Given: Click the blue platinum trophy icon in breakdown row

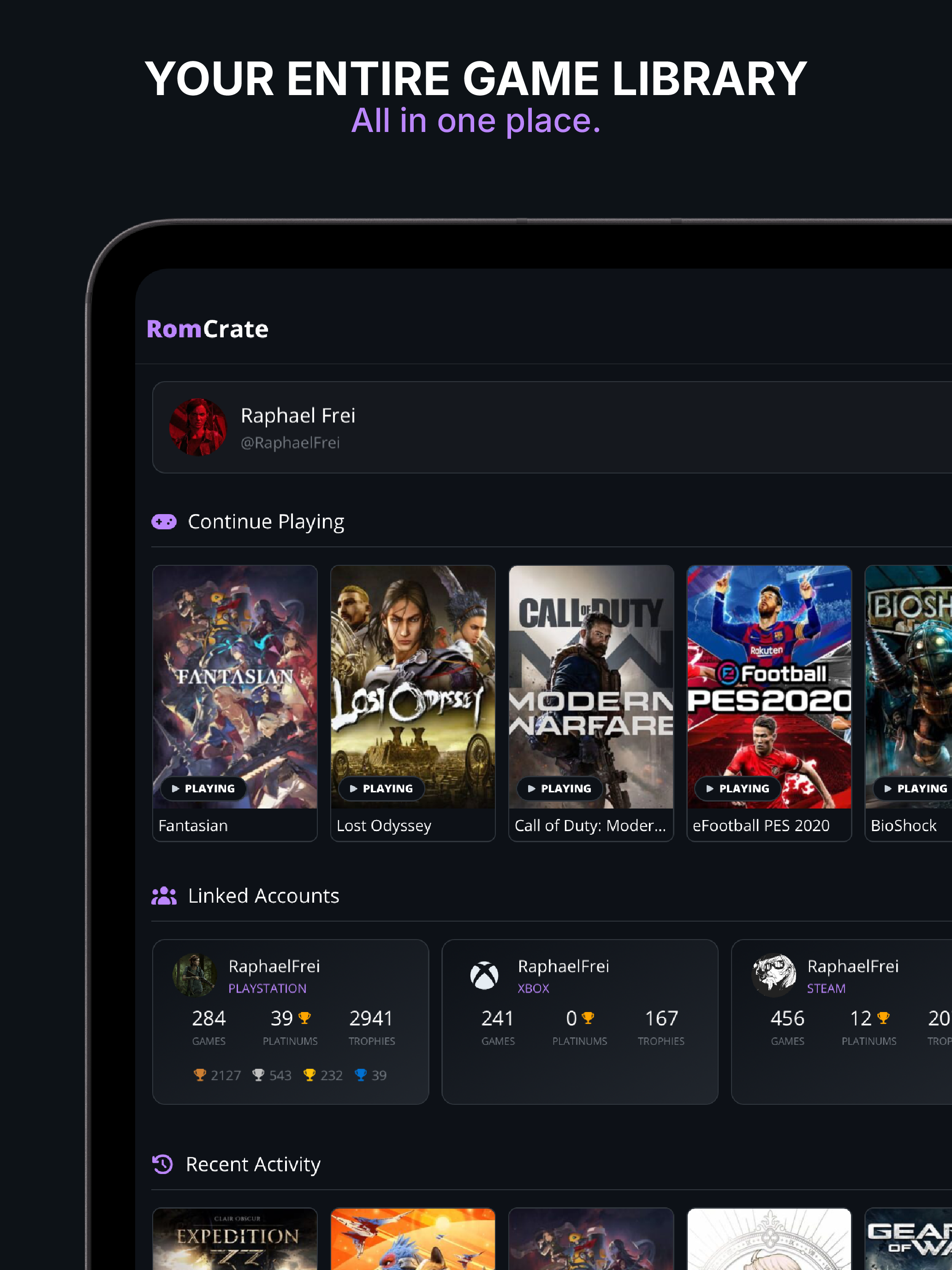Looking at the screenshot, I should (361, 1075).
